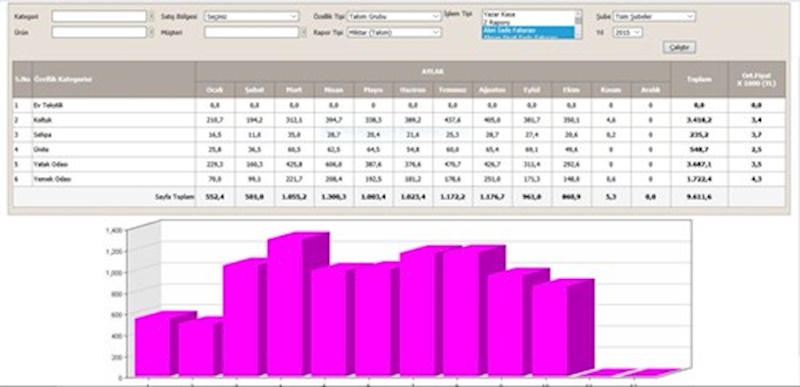Click into the Müşteri input field

click(251, 33)
